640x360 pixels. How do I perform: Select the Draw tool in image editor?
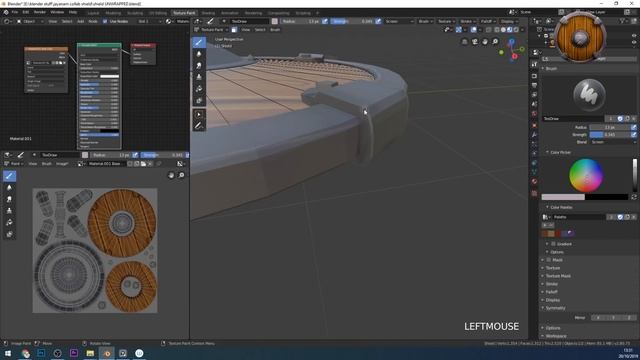click(x=9, y=176)
